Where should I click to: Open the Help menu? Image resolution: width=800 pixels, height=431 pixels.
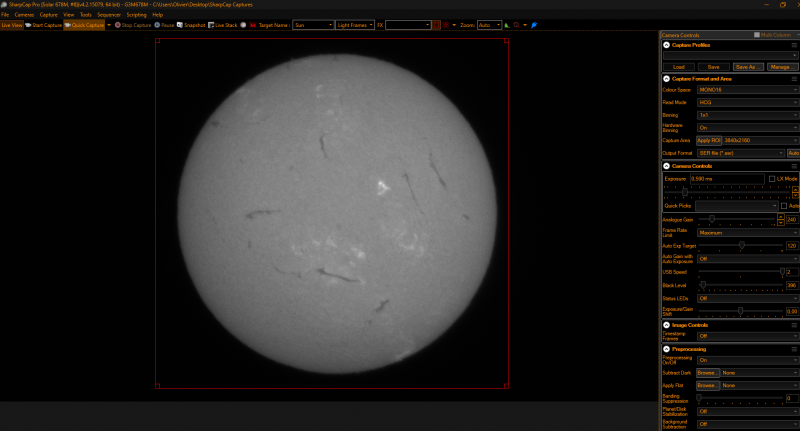(158, 15)
